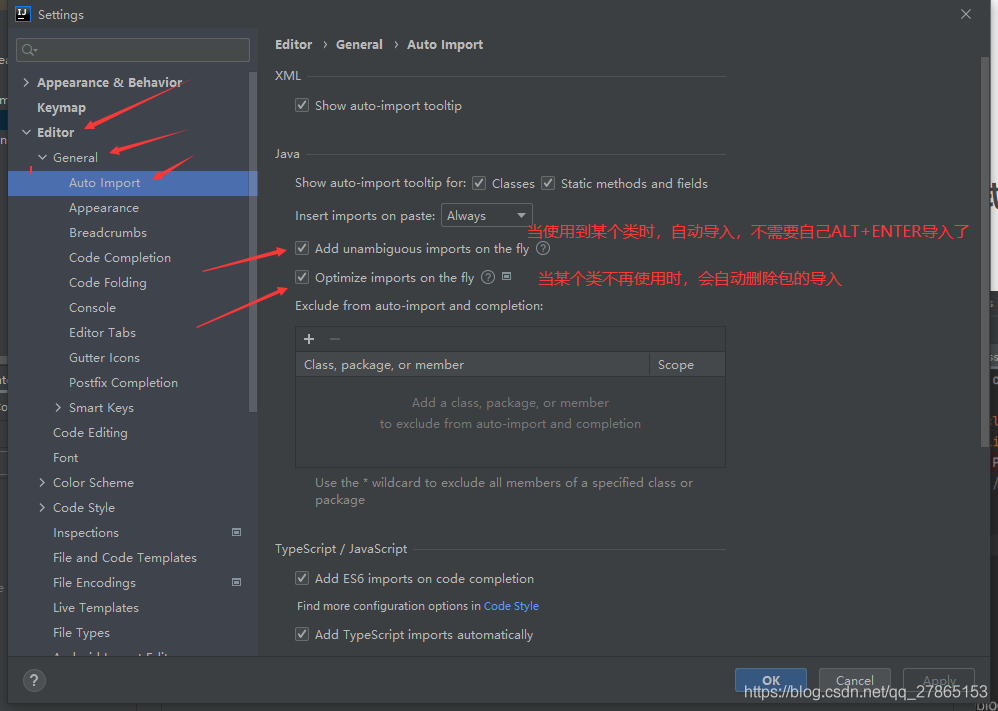
Task: Uncheck the Classes tooltip checkbox
Action: coord(479,183)
